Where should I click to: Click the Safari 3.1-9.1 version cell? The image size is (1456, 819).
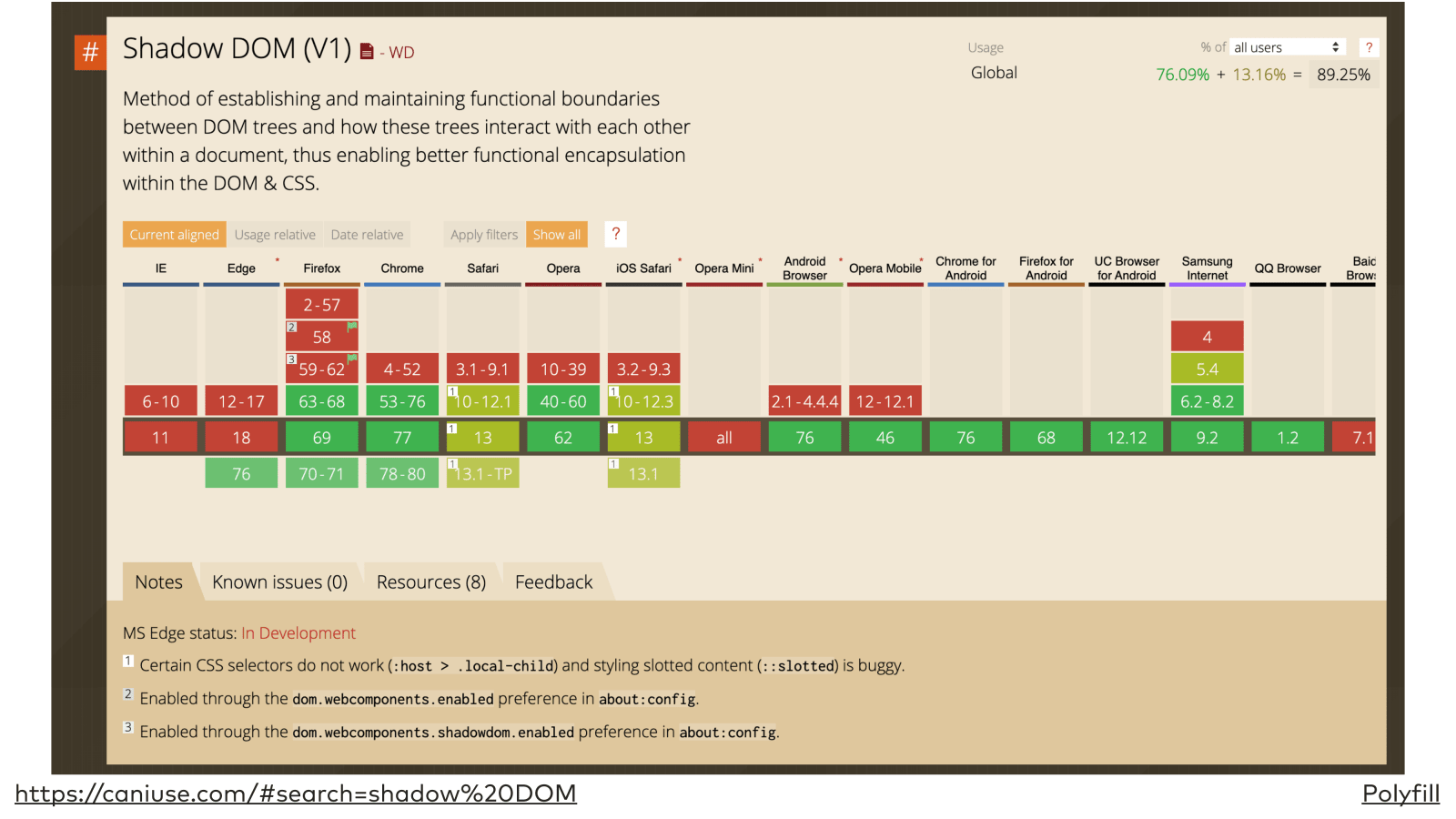[483, 369]
